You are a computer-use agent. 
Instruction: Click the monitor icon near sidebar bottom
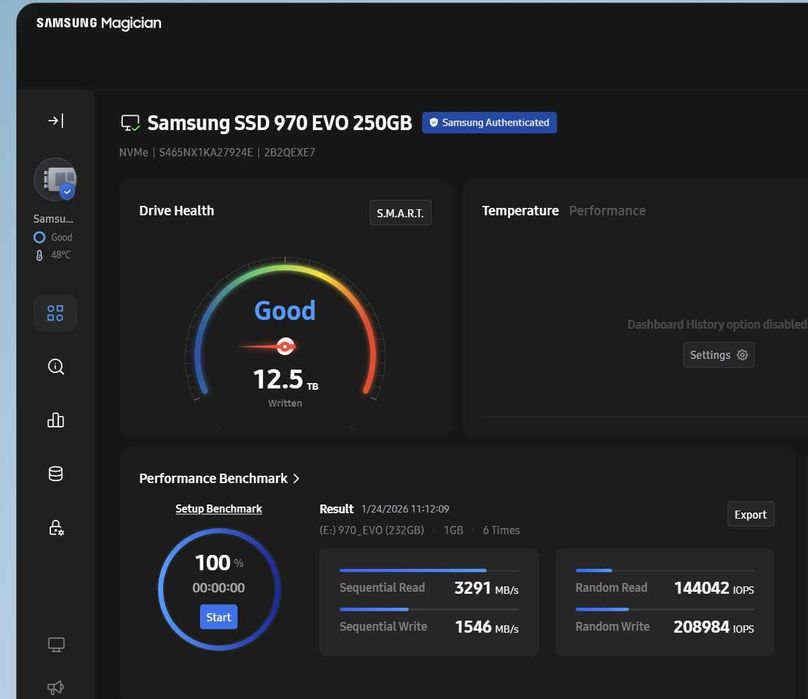[56, 644]
